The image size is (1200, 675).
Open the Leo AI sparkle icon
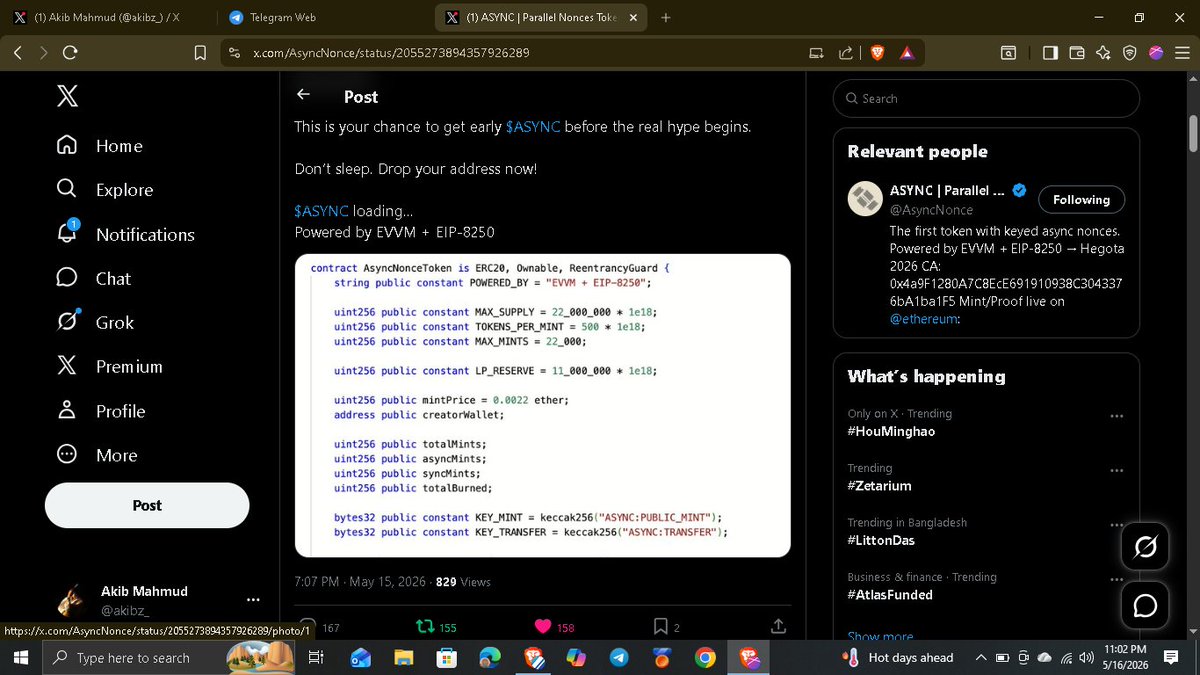(x=1103, y=53)
